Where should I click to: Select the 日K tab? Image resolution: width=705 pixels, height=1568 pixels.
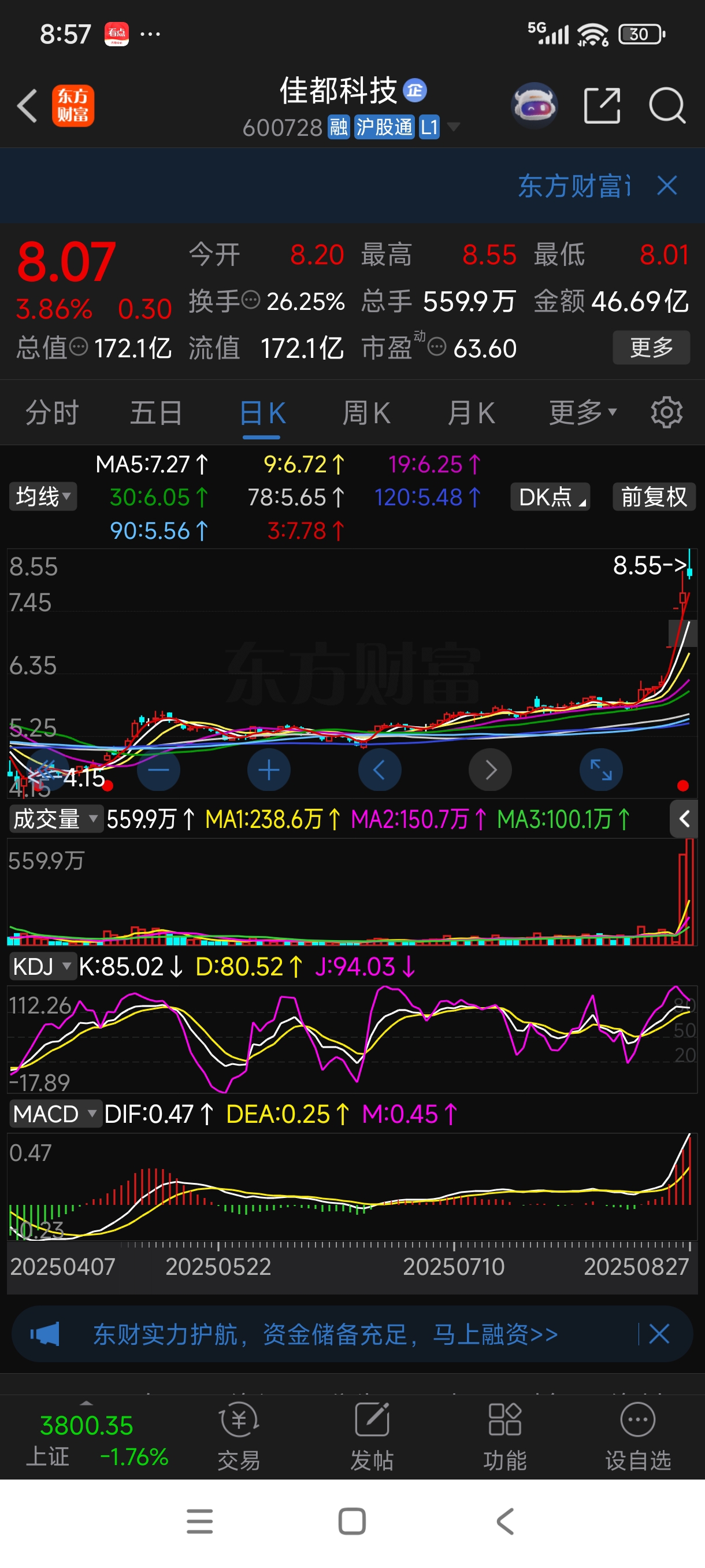tap(262, 413)
